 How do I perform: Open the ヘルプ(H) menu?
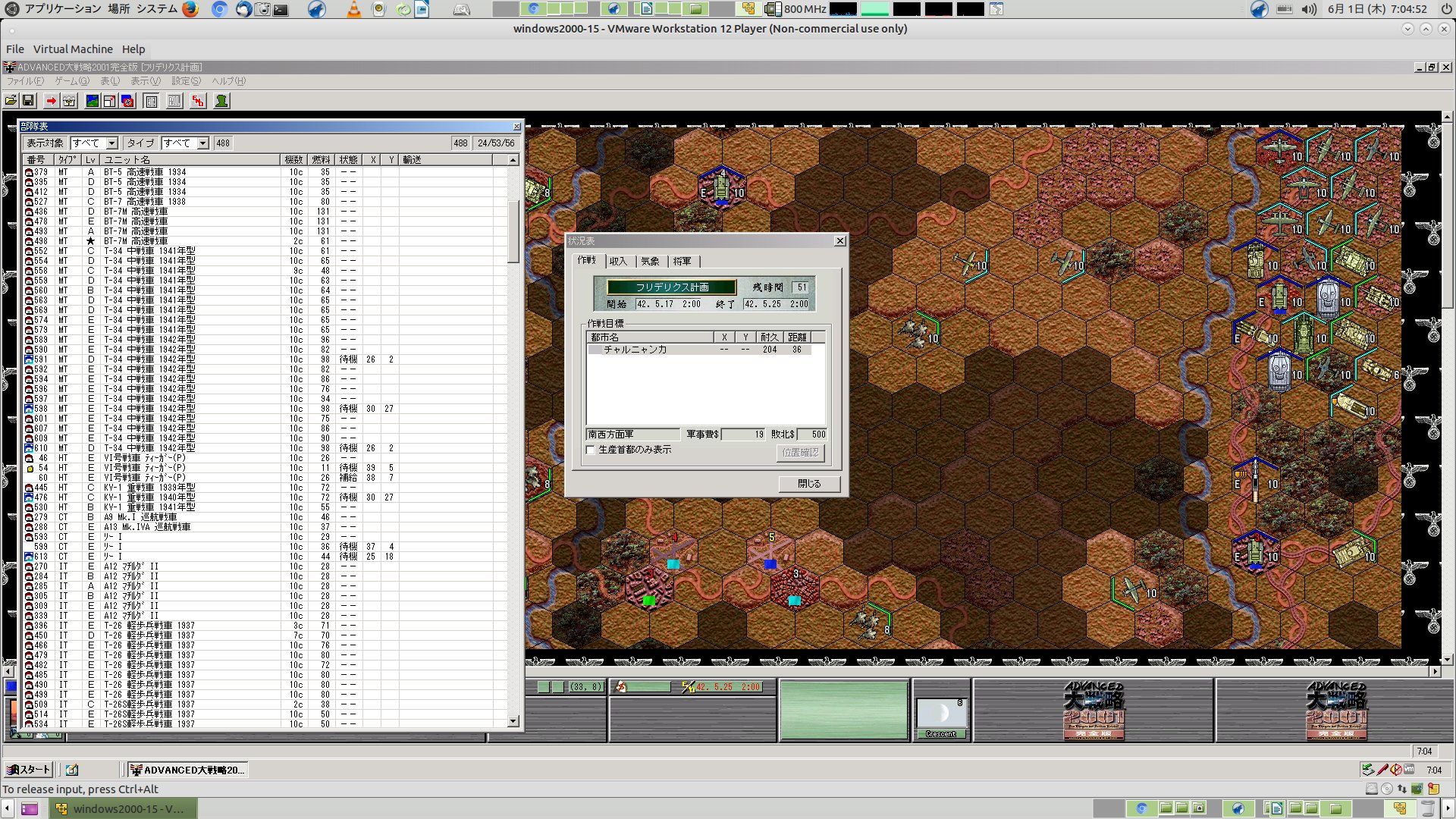click(228, 81)
